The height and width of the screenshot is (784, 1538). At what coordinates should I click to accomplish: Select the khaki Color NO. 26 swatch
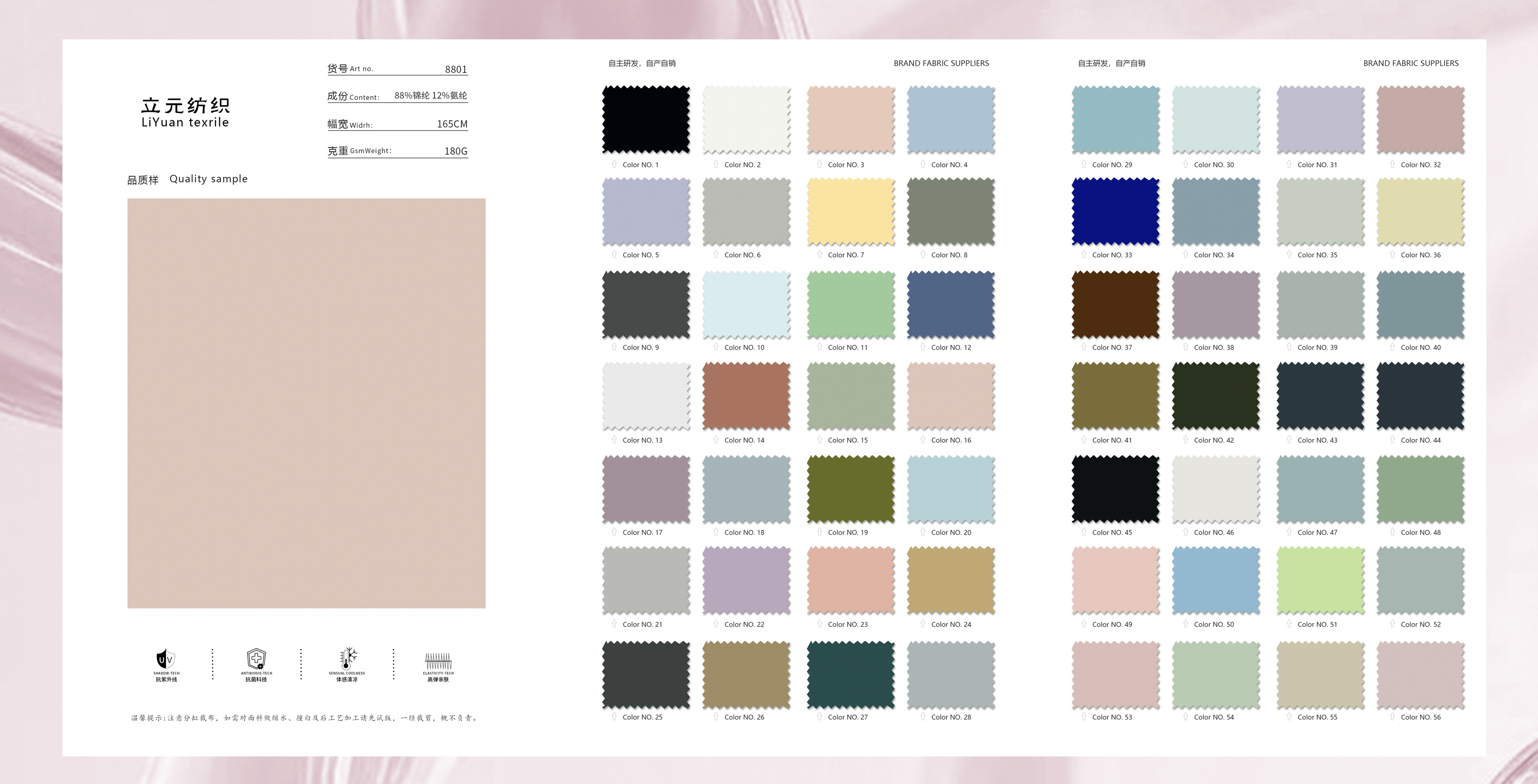pyautogui.click(x=746, y=675)
